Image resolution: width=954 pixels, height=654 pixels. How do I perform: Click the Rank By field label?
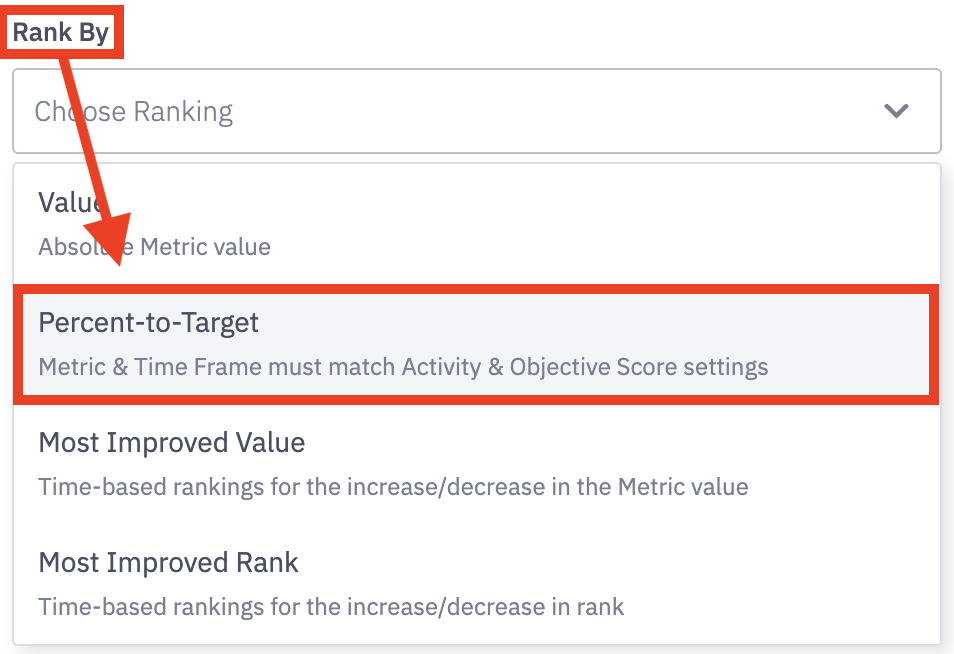(x=61, y=35)
